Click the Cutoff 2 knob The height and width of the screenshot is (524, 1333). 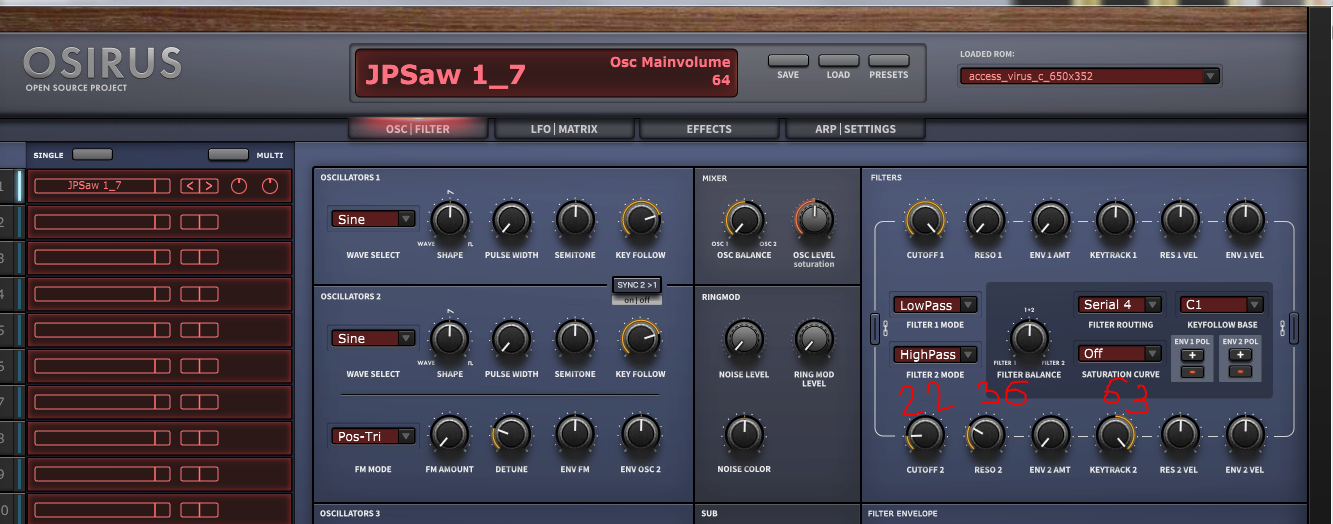924,434
